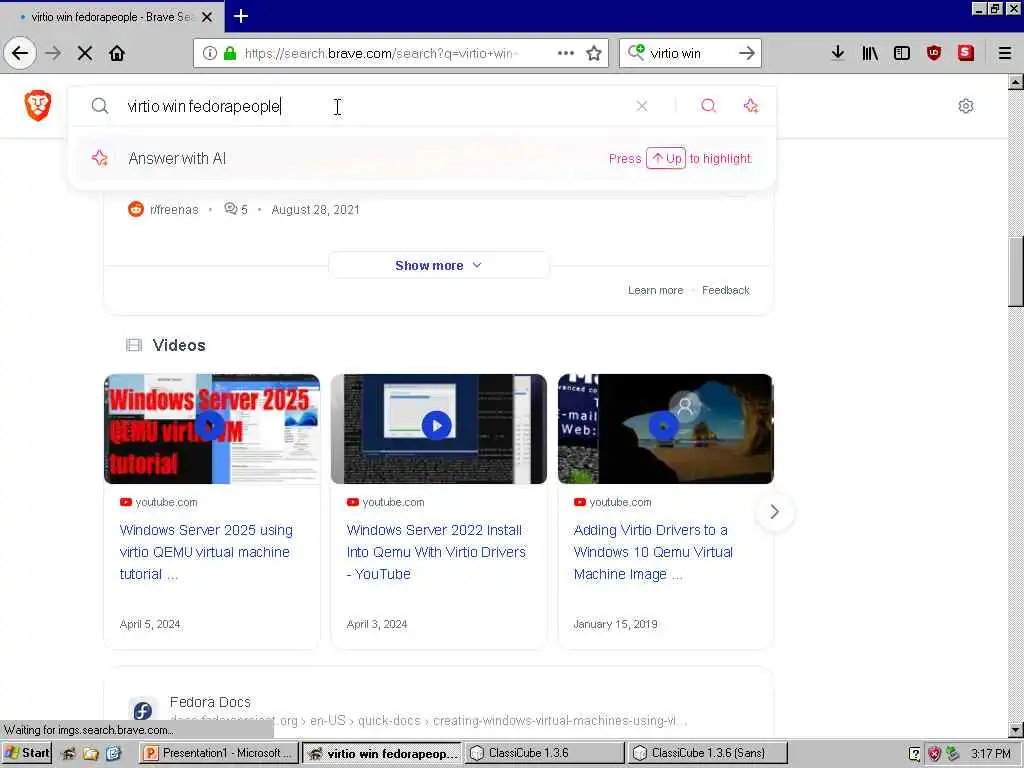
Task: Toggle the sidebar view icon
Action: [x=902, y=53]
